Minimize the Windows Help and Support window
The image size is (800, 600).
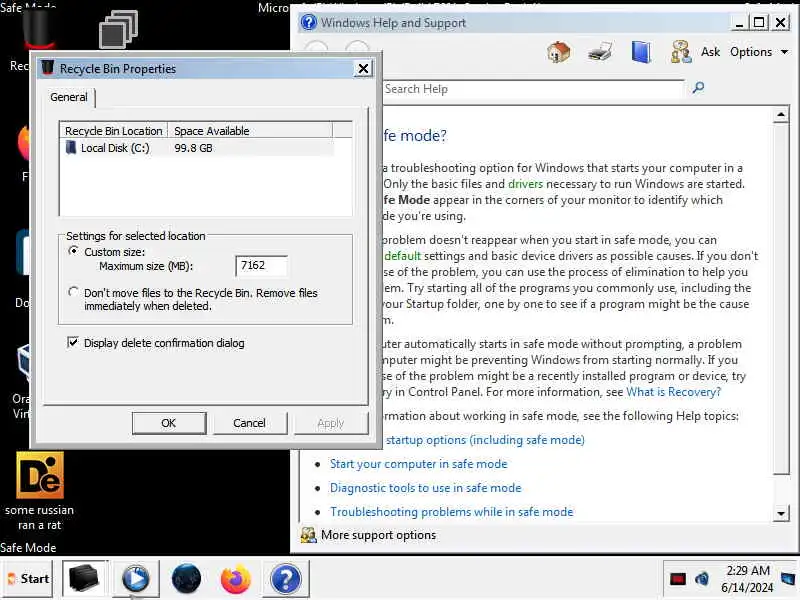(x=739, y=22)
